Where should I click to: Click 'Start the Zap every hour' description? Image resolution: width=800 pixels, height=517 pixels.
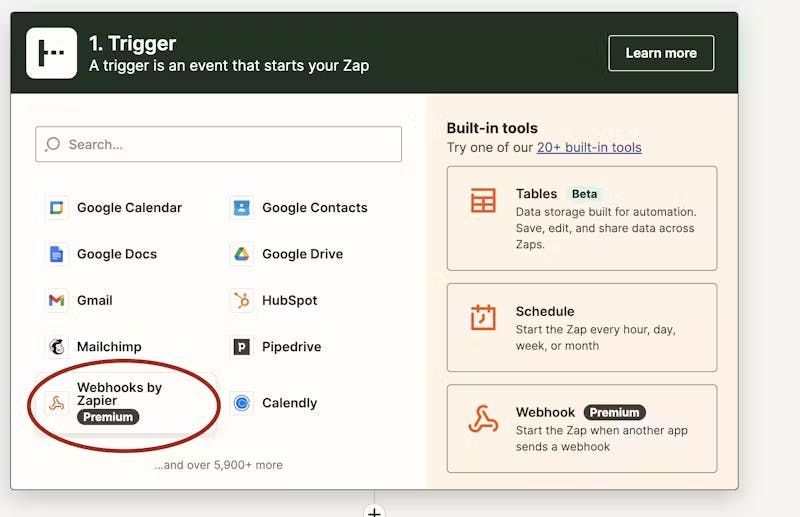point(595,338)
